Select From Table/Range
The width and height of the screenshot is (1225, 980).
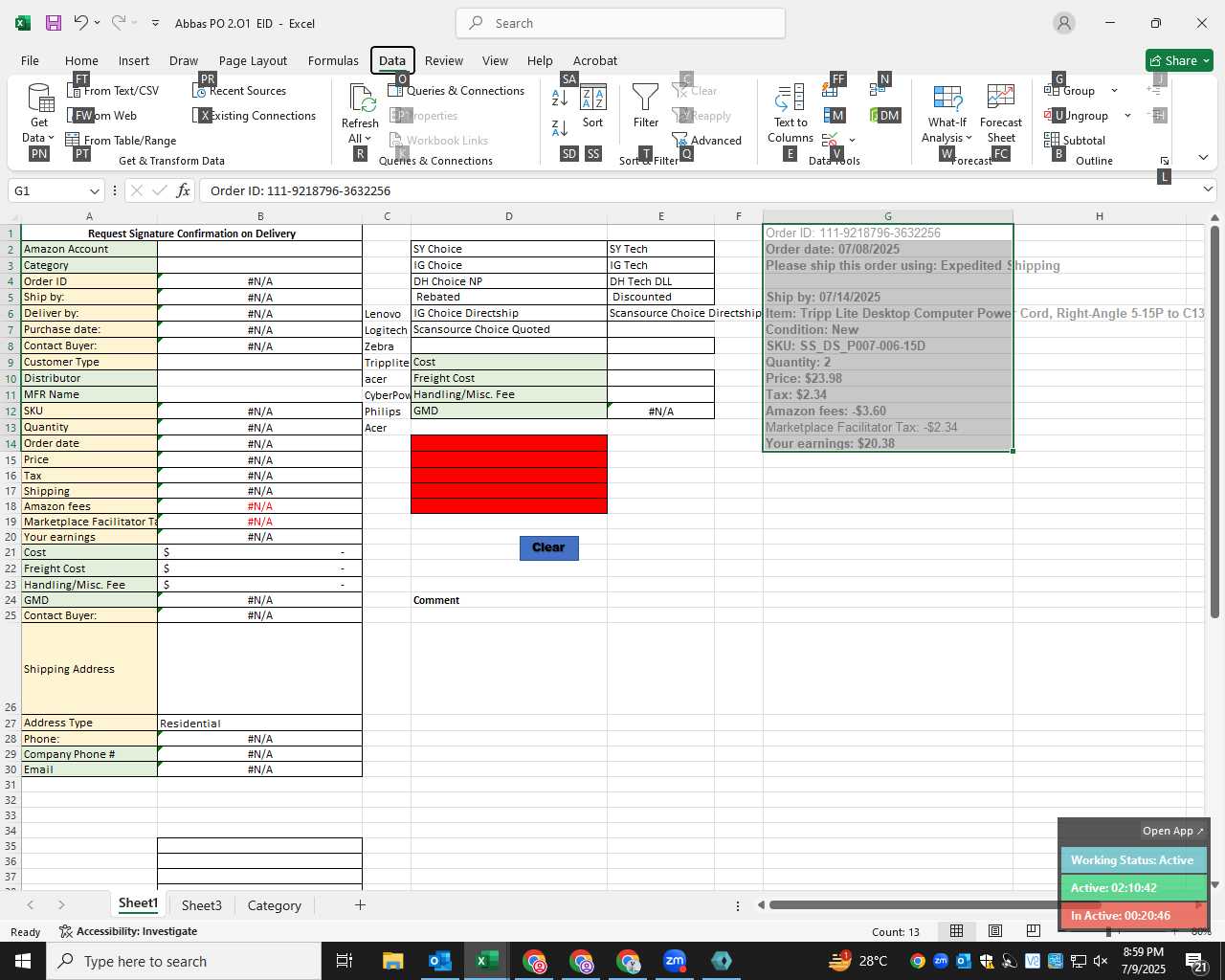pos(121,141)
